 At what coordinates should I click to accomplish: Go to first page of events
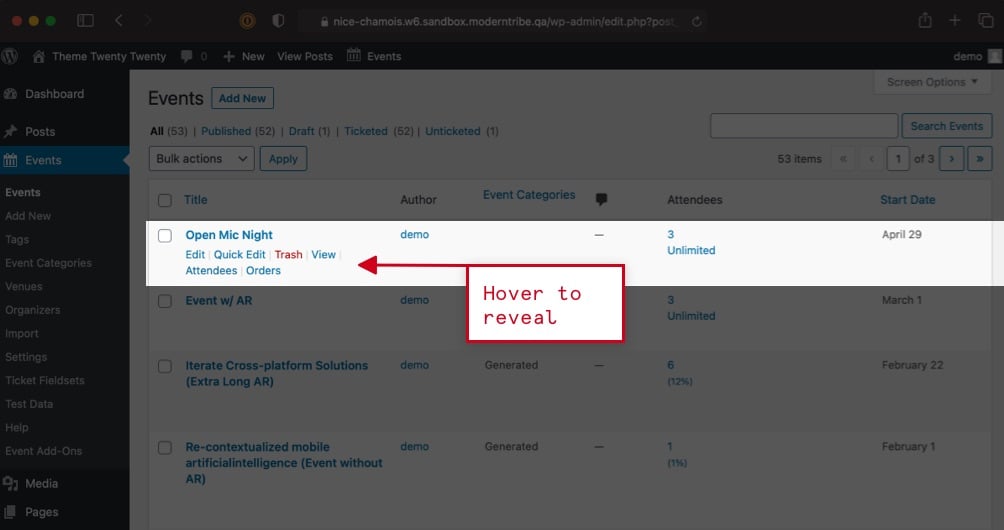[843, 159]
